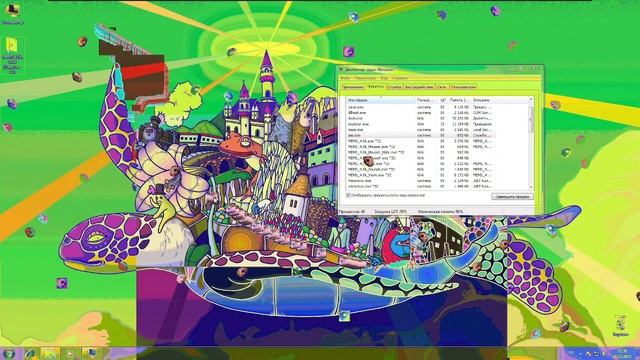
Task: Switch to the Приложения tab
Action: 353,87
